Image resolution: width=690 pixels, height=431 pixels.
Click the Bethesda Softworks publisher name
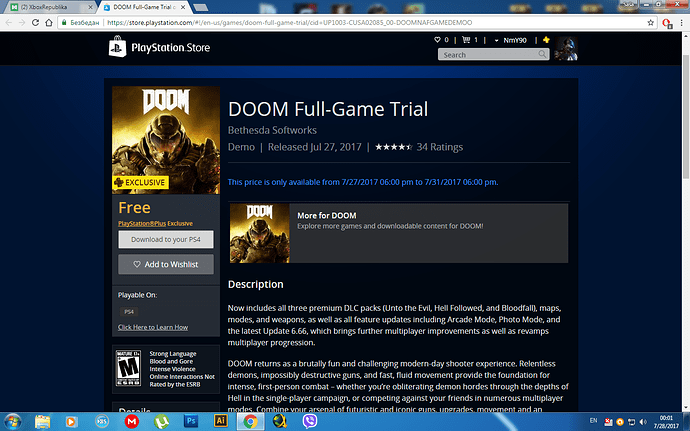pos(272,130)
